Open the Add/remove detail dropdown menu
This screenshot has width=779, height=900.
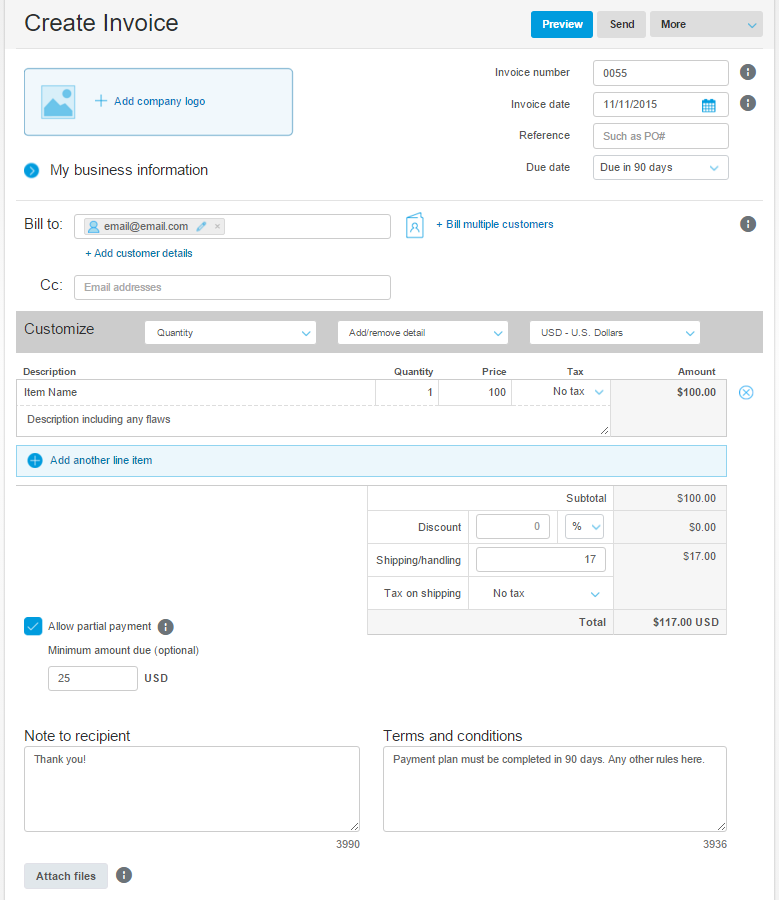pyautogui.click(x=422, y=333)
